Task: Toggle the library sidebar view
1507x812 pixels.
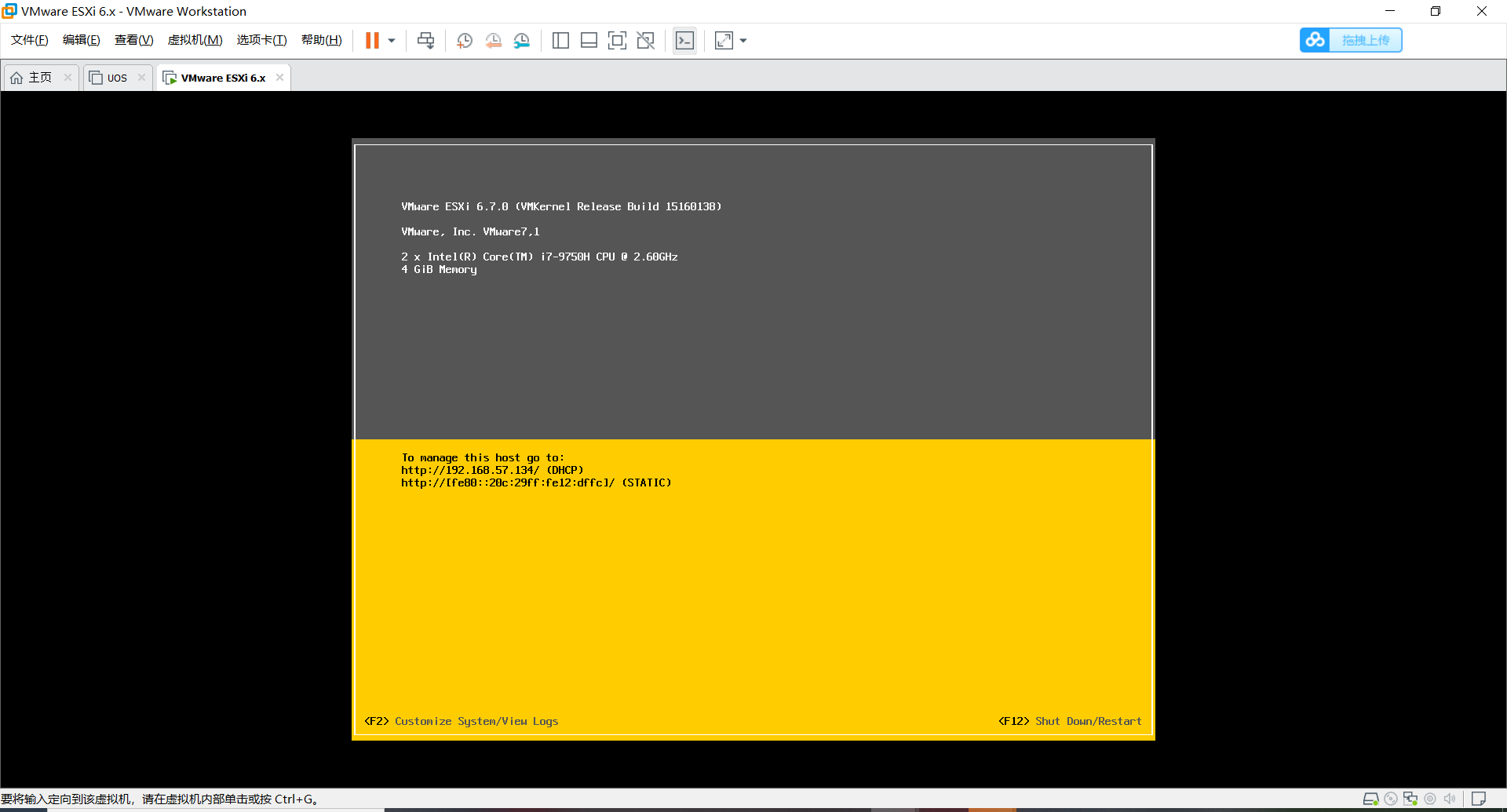Action: pyautogui.click(x=560, y=40)
